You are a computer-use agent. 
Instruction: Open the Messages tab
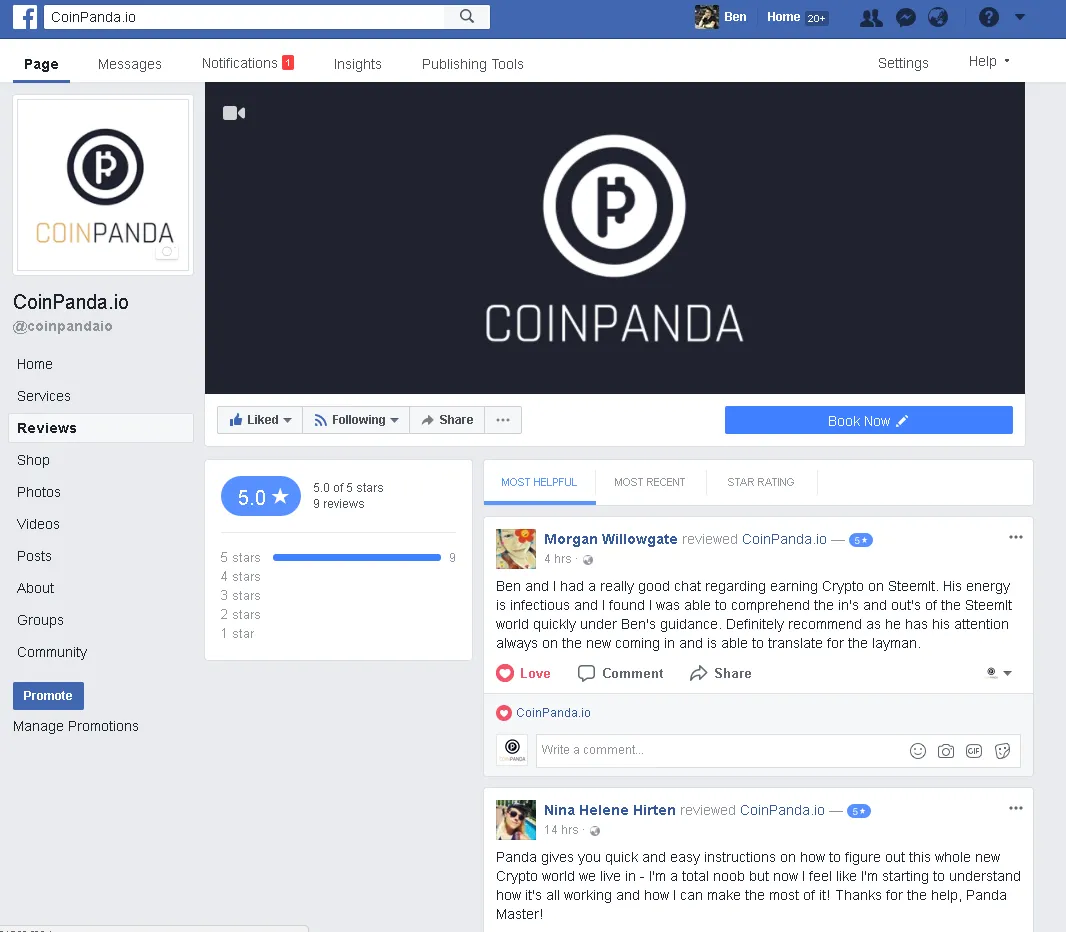pos(130,64)
